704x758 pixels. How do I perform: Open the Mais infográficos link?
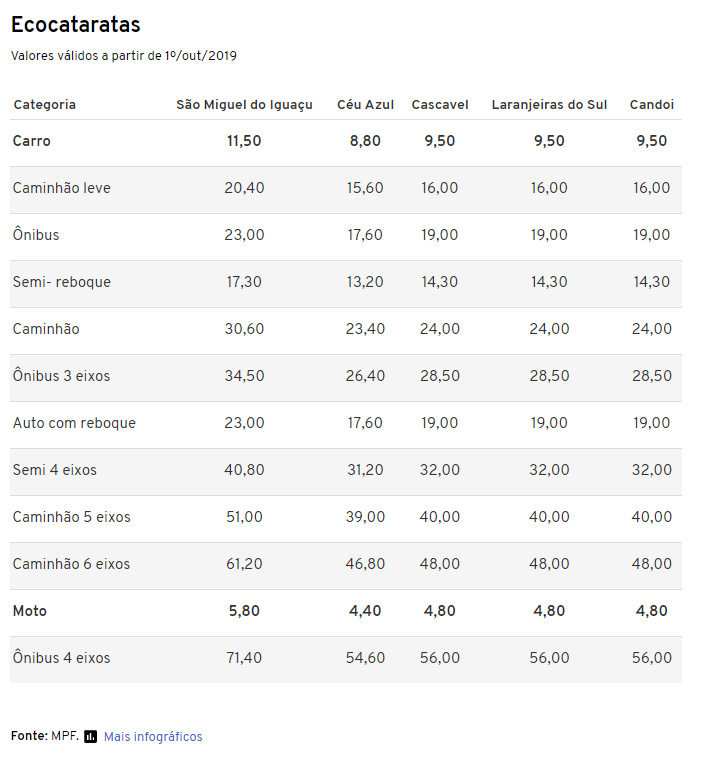pyautogui.click(x=153, y=736)
